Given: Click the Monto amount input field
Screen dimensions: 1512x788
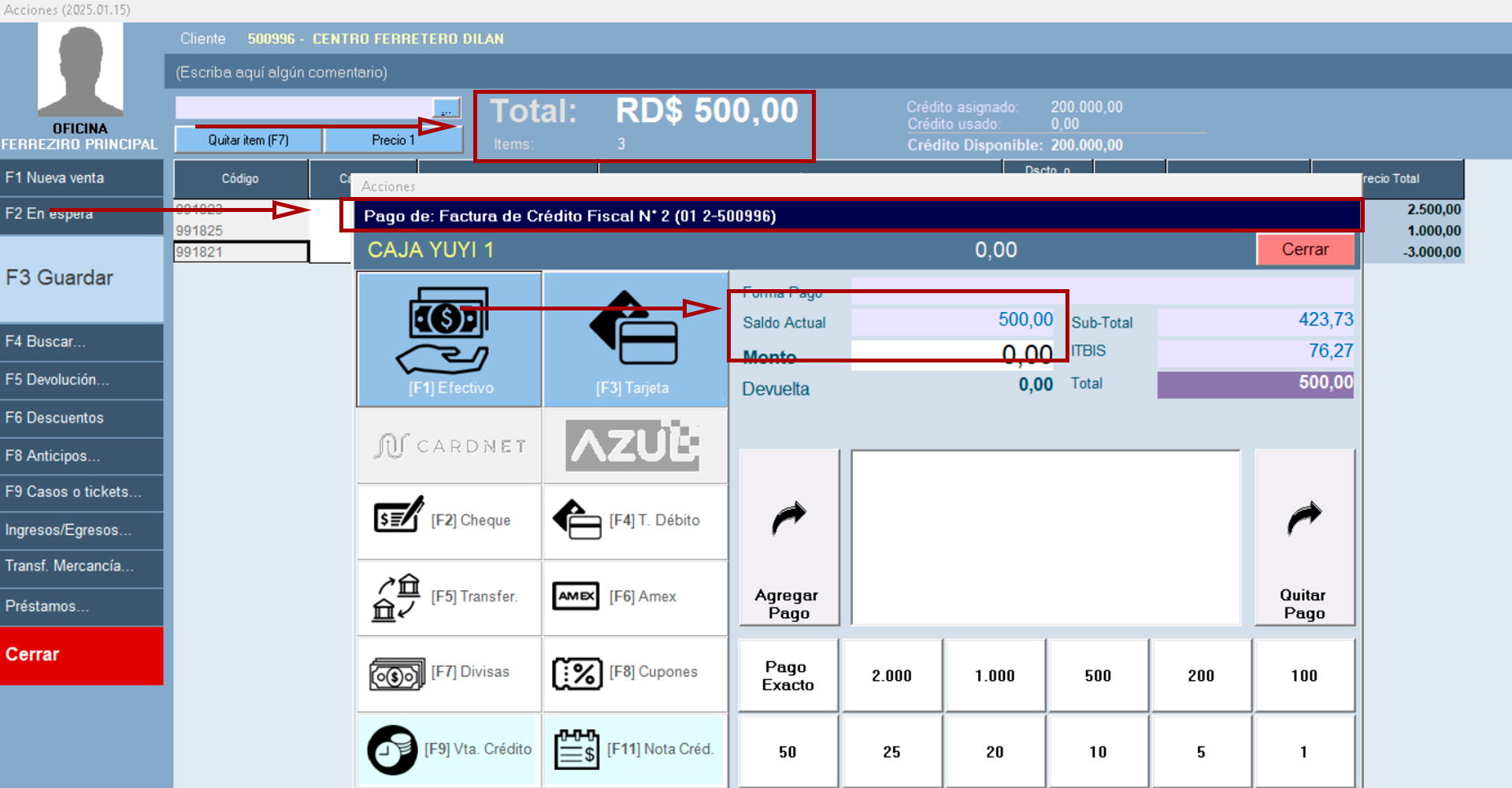Looking at the screenshot, I should click(x=951, y=355).
